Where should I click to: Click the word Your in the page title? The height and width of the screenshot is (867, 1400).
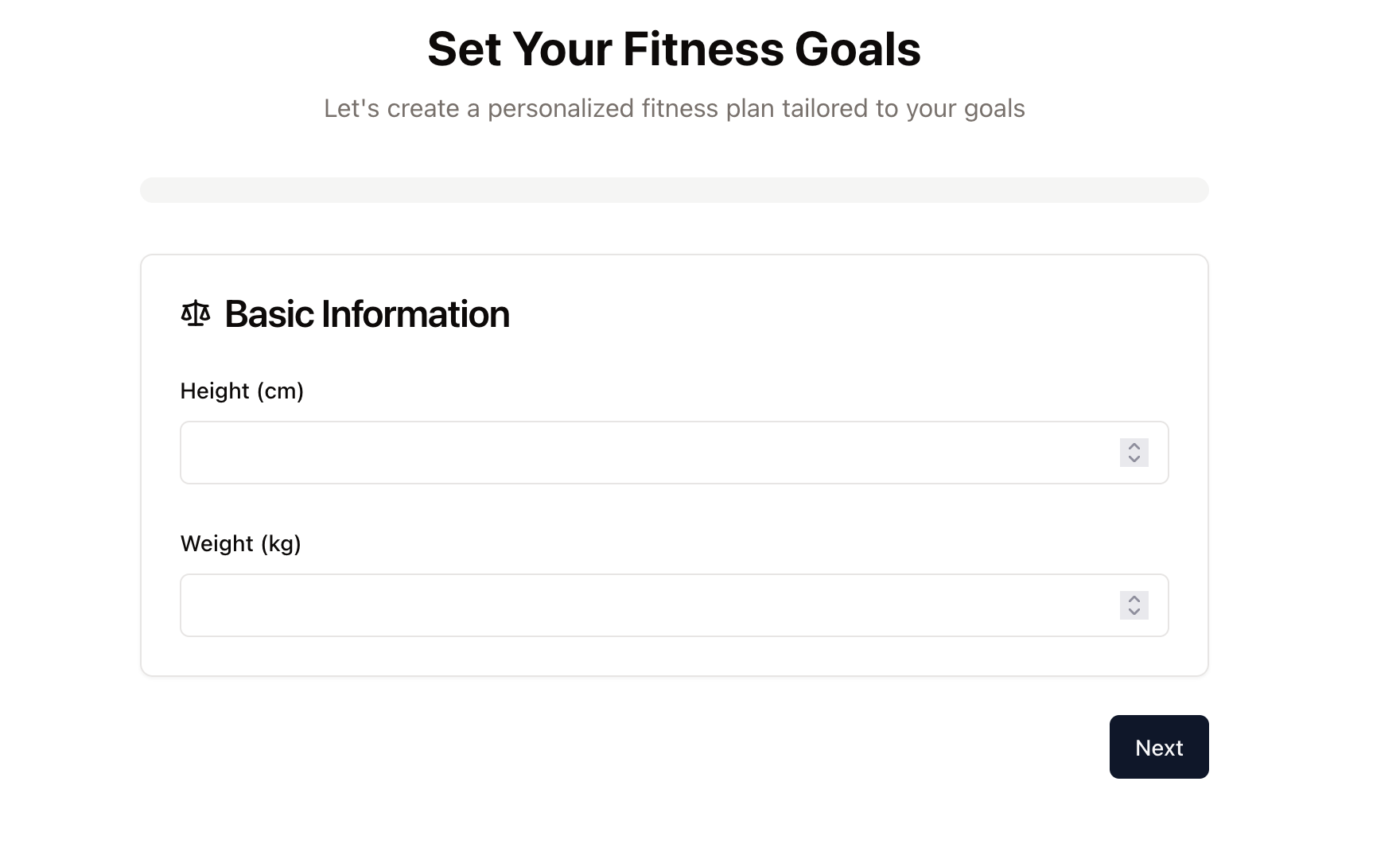pyautogui.click(x=562, y=49)
